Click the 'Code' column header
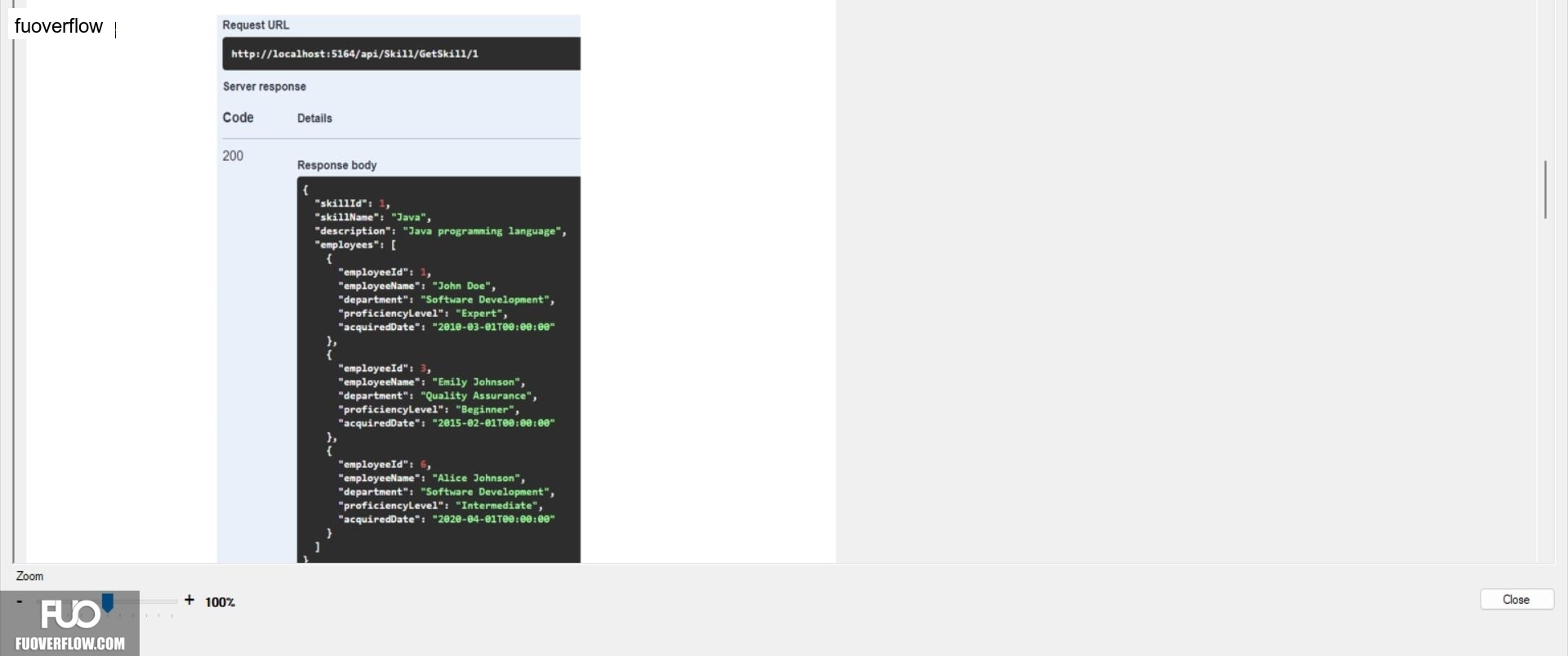Screen dimensions: 1568x656 click(x=238, y=118)
